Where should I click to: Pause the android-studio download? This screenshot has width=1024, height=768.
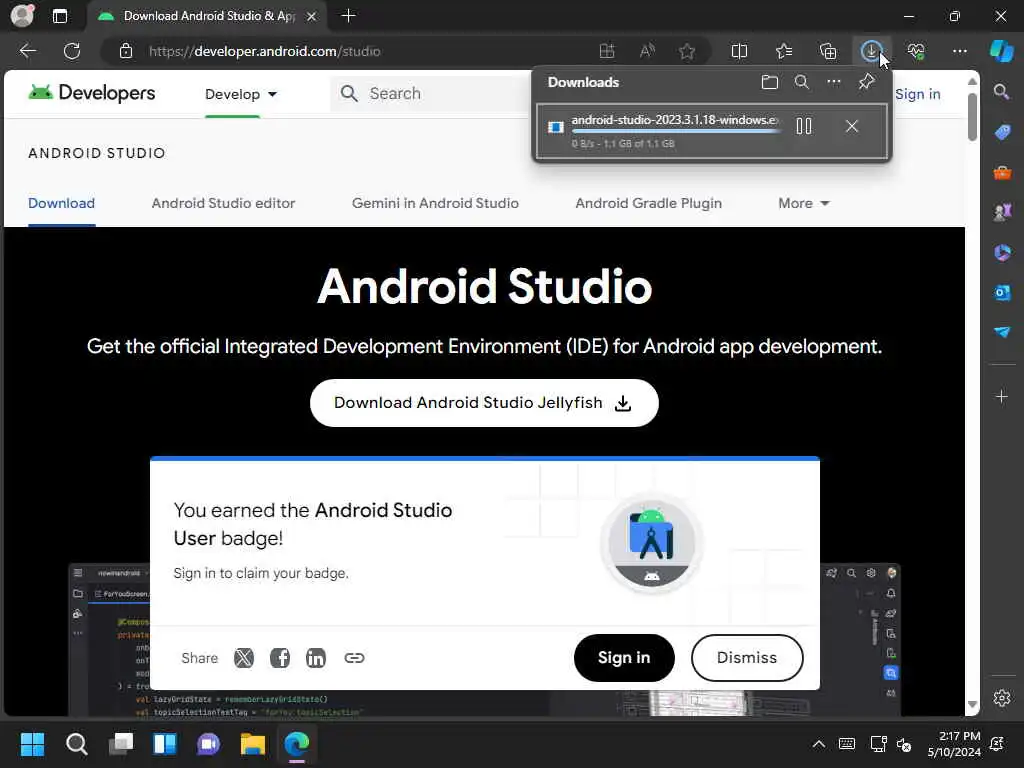pyautogui.click(x=804, y=126)
